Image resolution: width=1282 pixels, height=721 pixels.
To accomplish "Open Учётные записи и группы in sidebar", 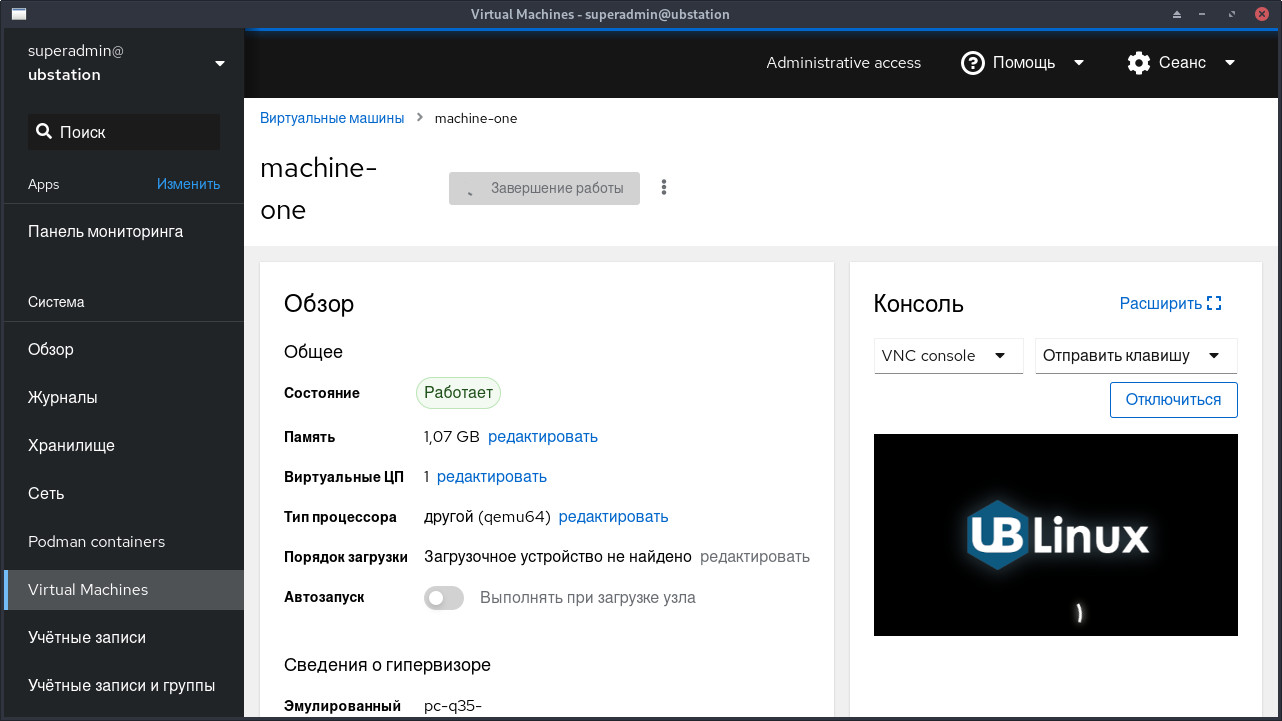I will [x=124, y=685].
